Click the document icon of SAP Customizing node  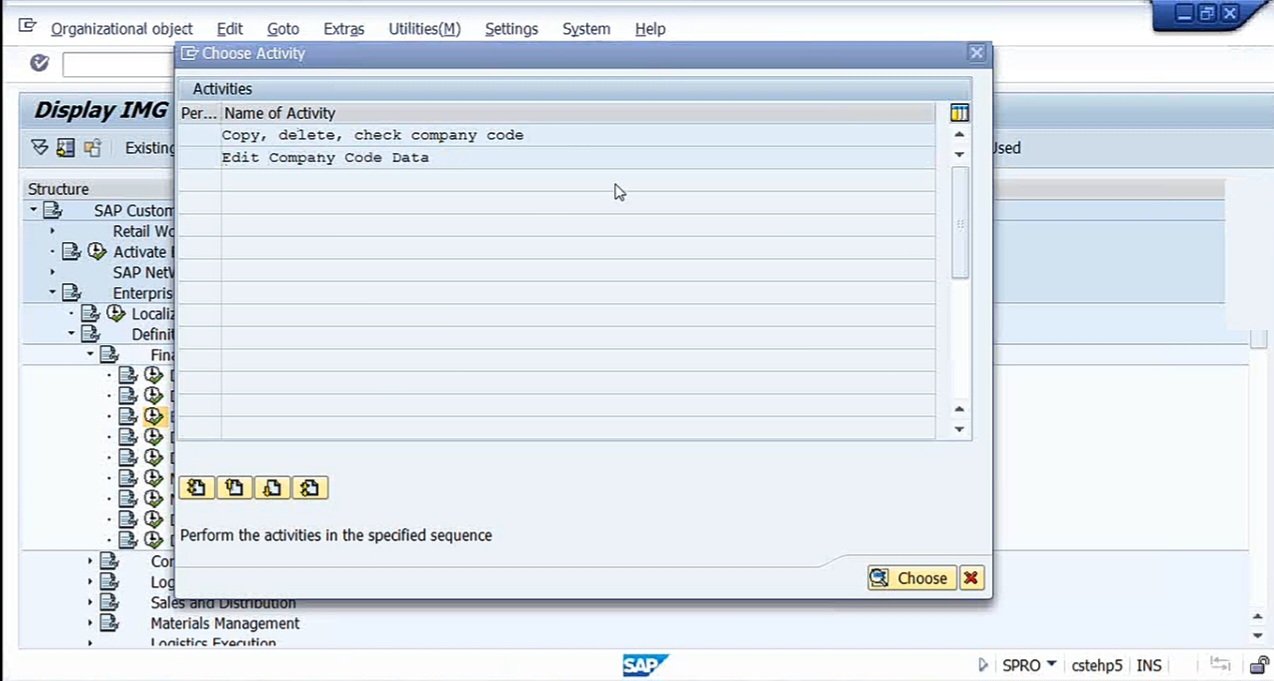(53, 210)
